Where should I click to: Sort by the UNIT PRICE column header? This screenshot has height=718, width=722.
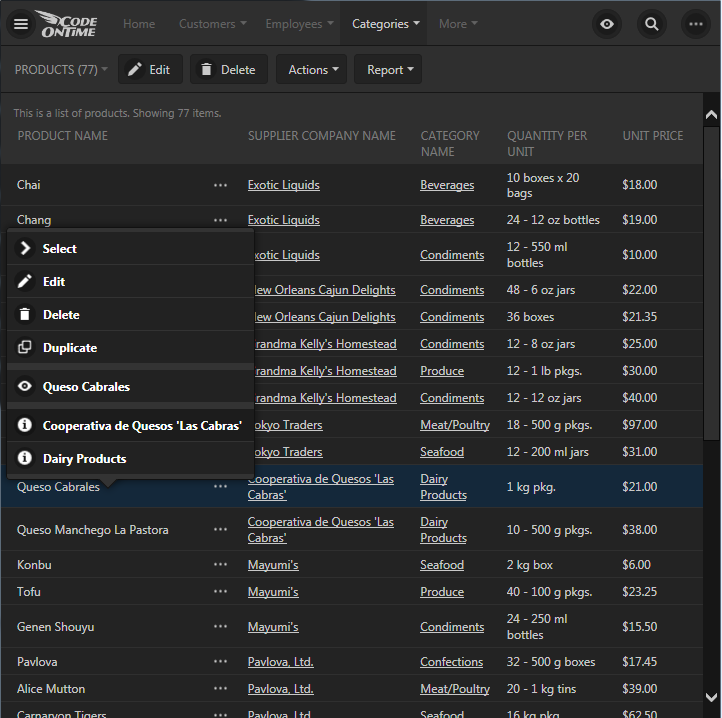pos(652,136)
